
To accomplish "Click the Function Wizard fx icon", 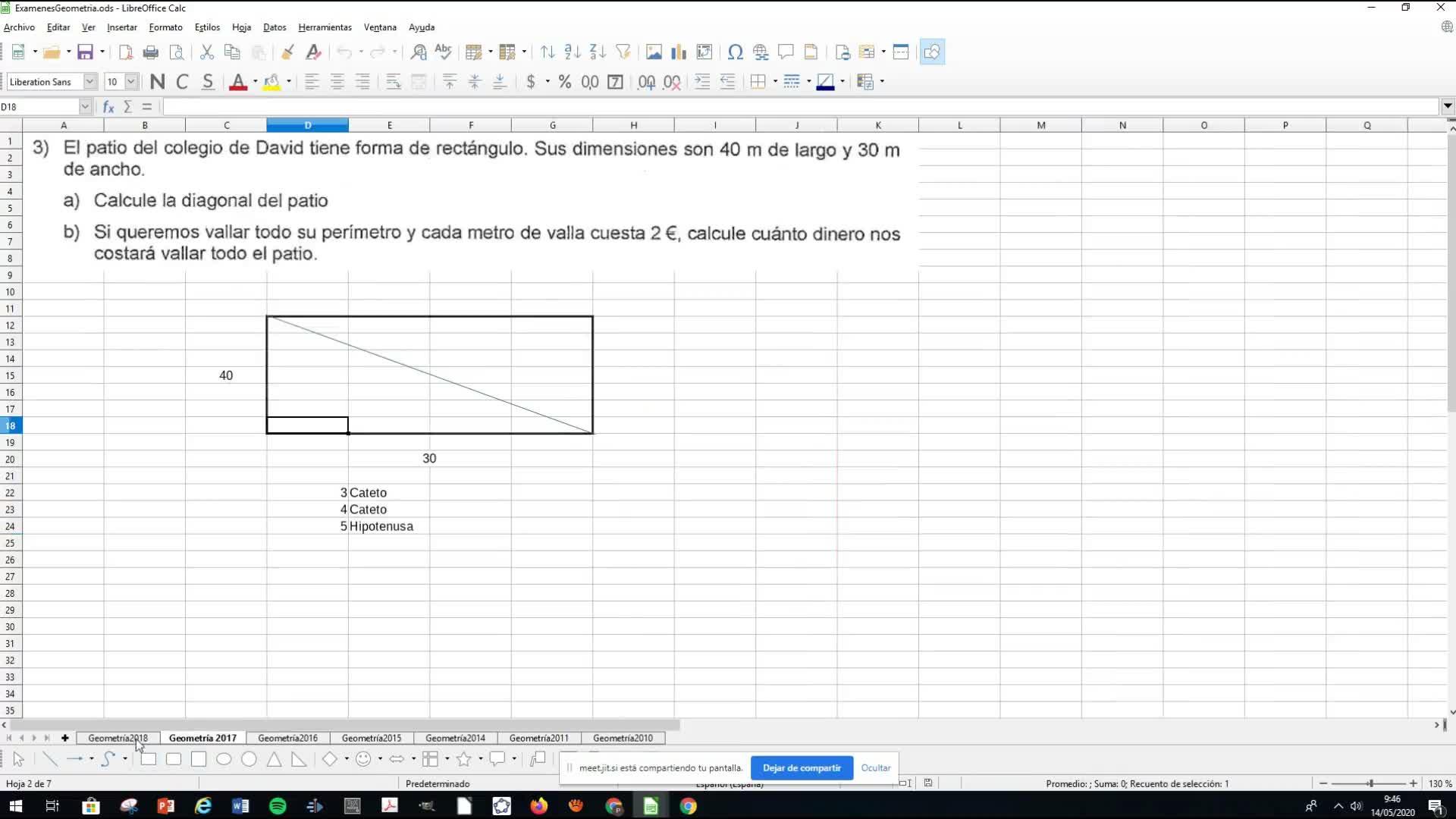I will [108, 107].
